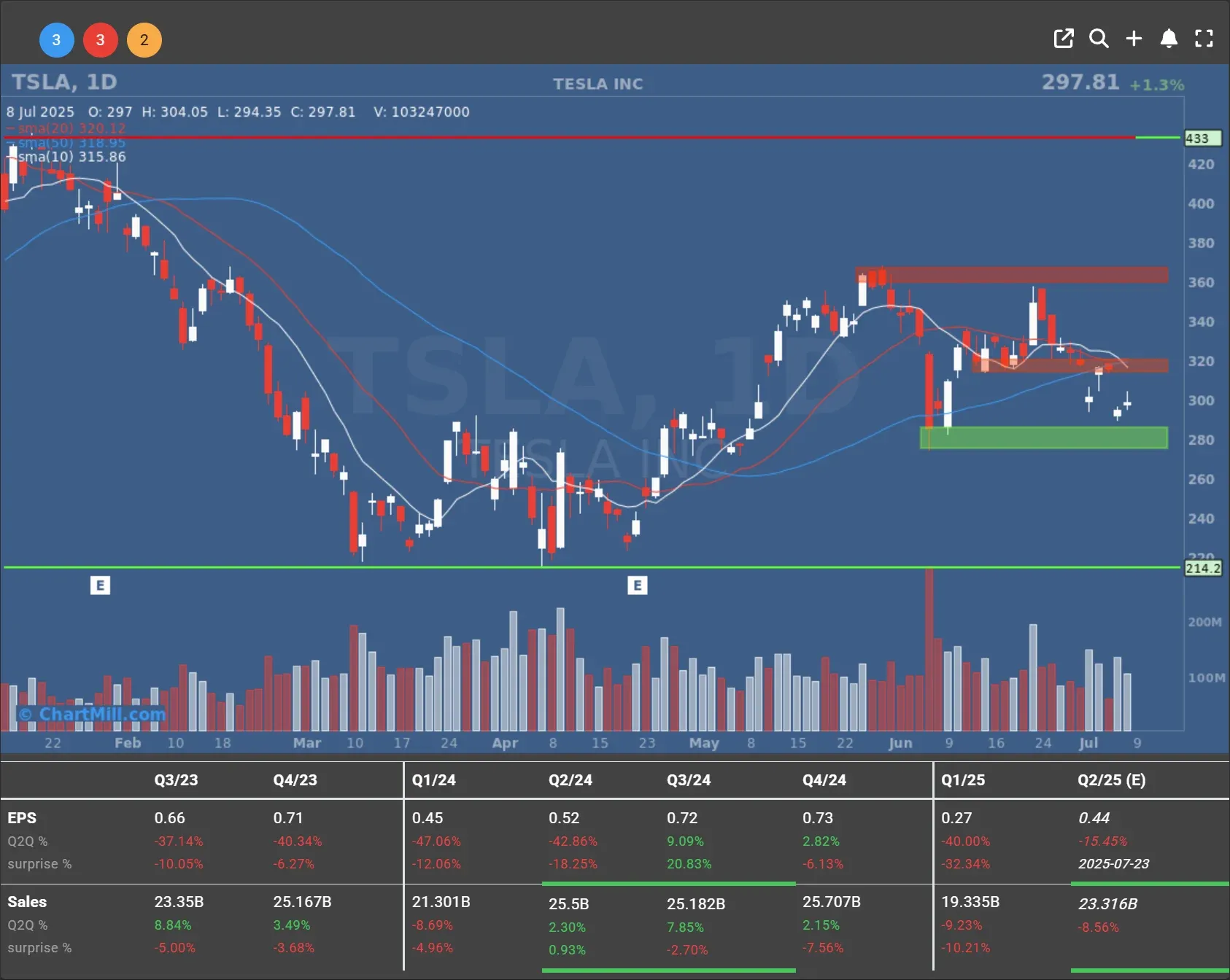Screen dimensions: 1230x980
Task: Click the plus add icon
Action: [1134, 39]
